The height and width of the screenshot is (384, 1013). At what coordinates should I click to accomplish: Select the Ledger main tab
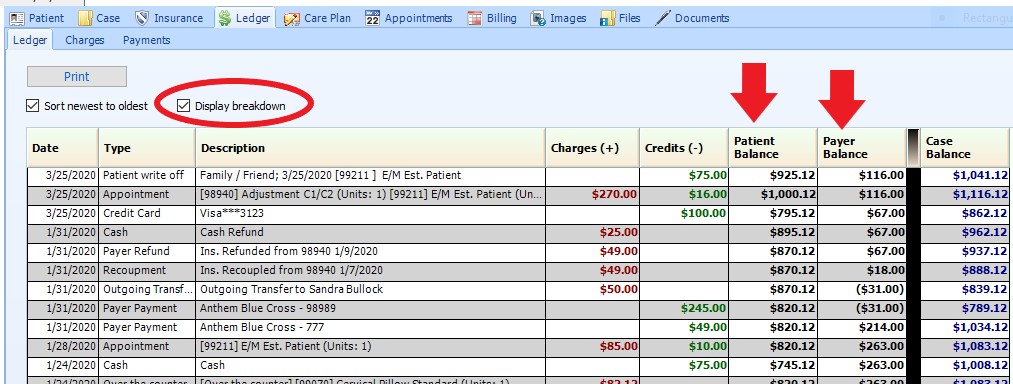[x=245, y=18]
